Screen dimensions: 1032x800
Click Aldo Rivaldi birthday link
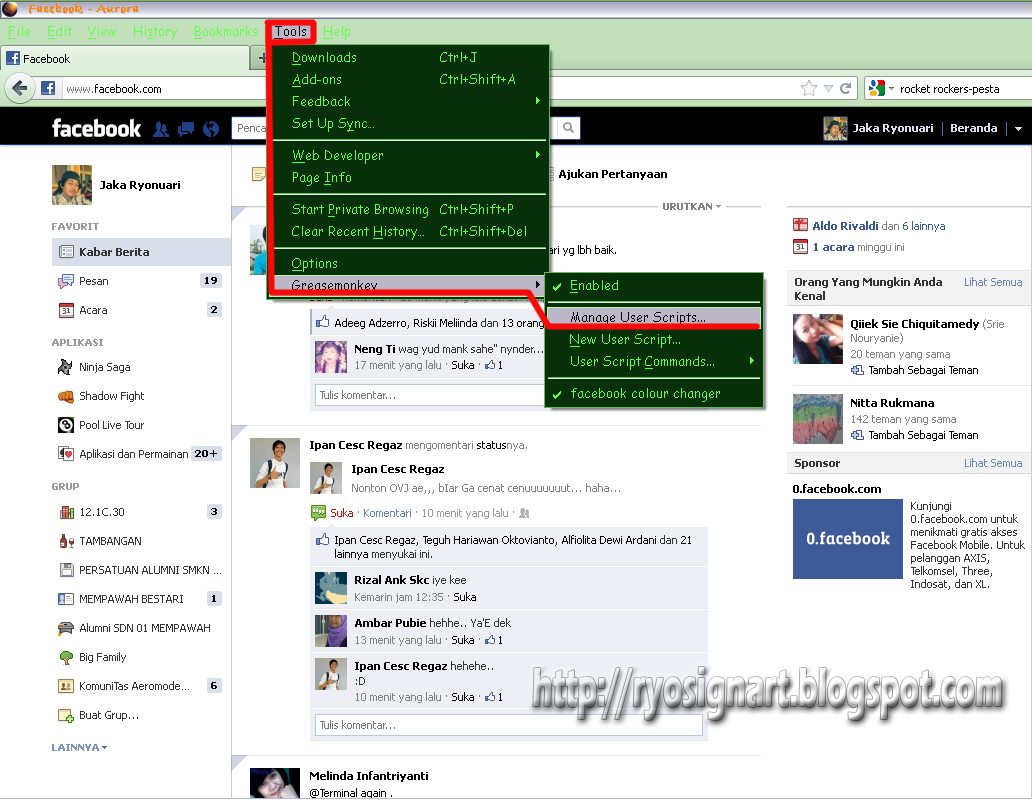point(845,226)
